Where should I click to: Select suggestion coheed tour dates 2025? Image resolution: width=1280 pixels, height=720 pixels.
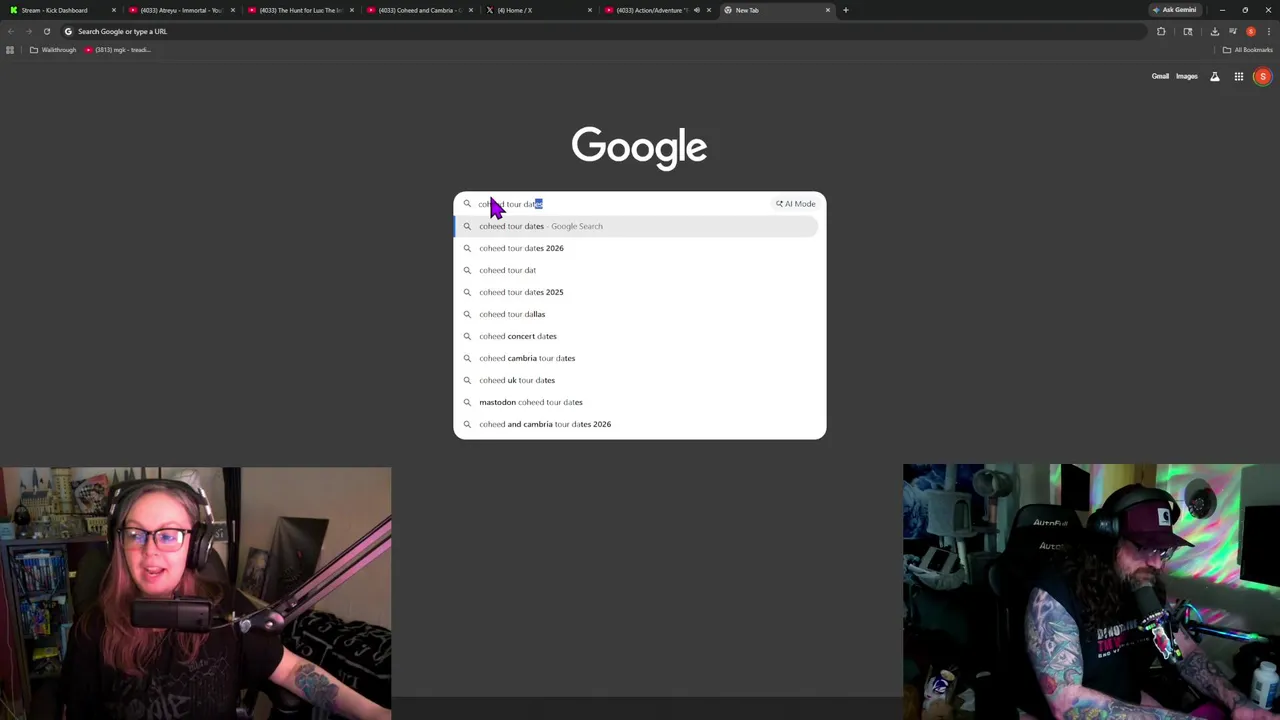pyautogui.click(x=637, y=292)
